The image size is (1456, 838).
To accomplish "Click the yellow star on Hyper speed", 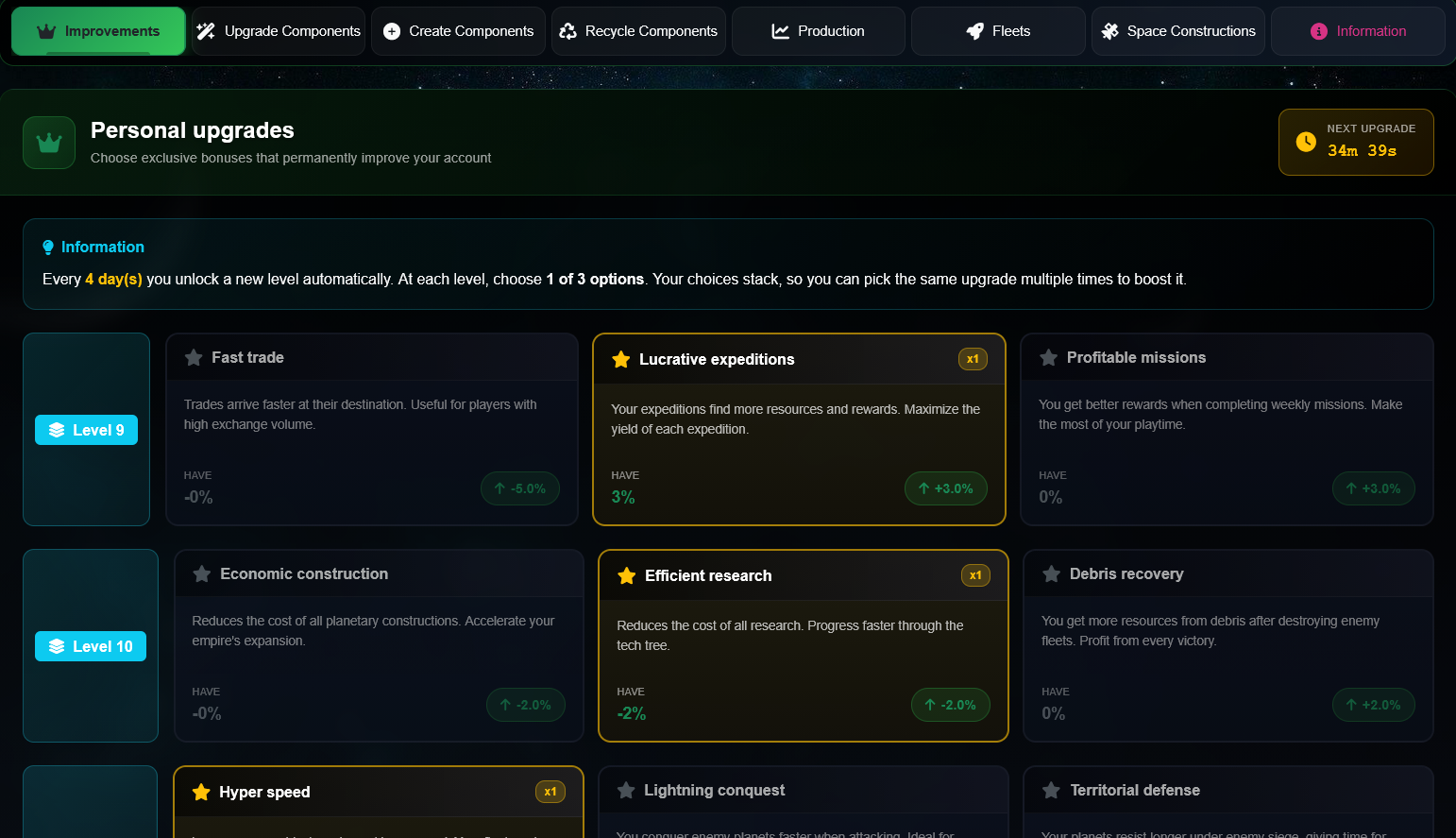I will (199, 792).
